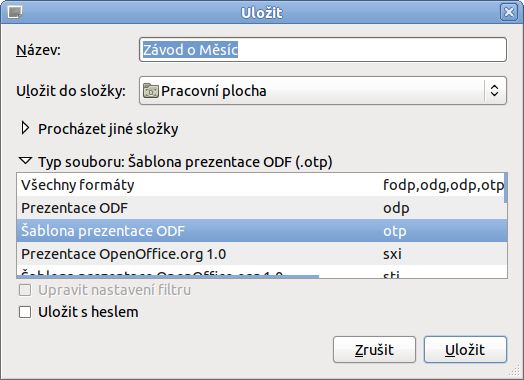
Task: Close the Uložit dialog
Action: (508, 12)
